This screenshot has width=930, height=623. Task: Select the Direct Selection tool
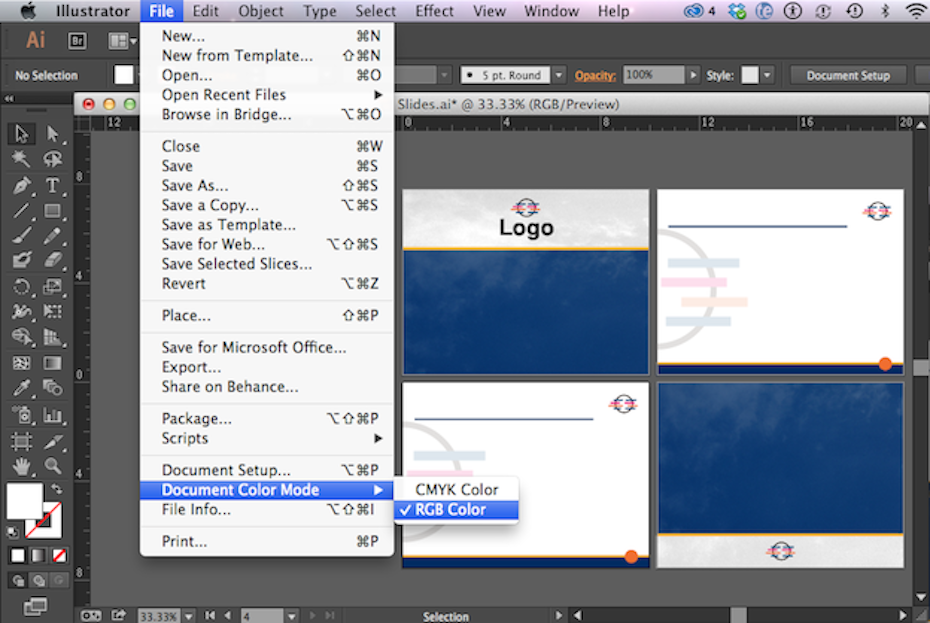coord(52,134)
